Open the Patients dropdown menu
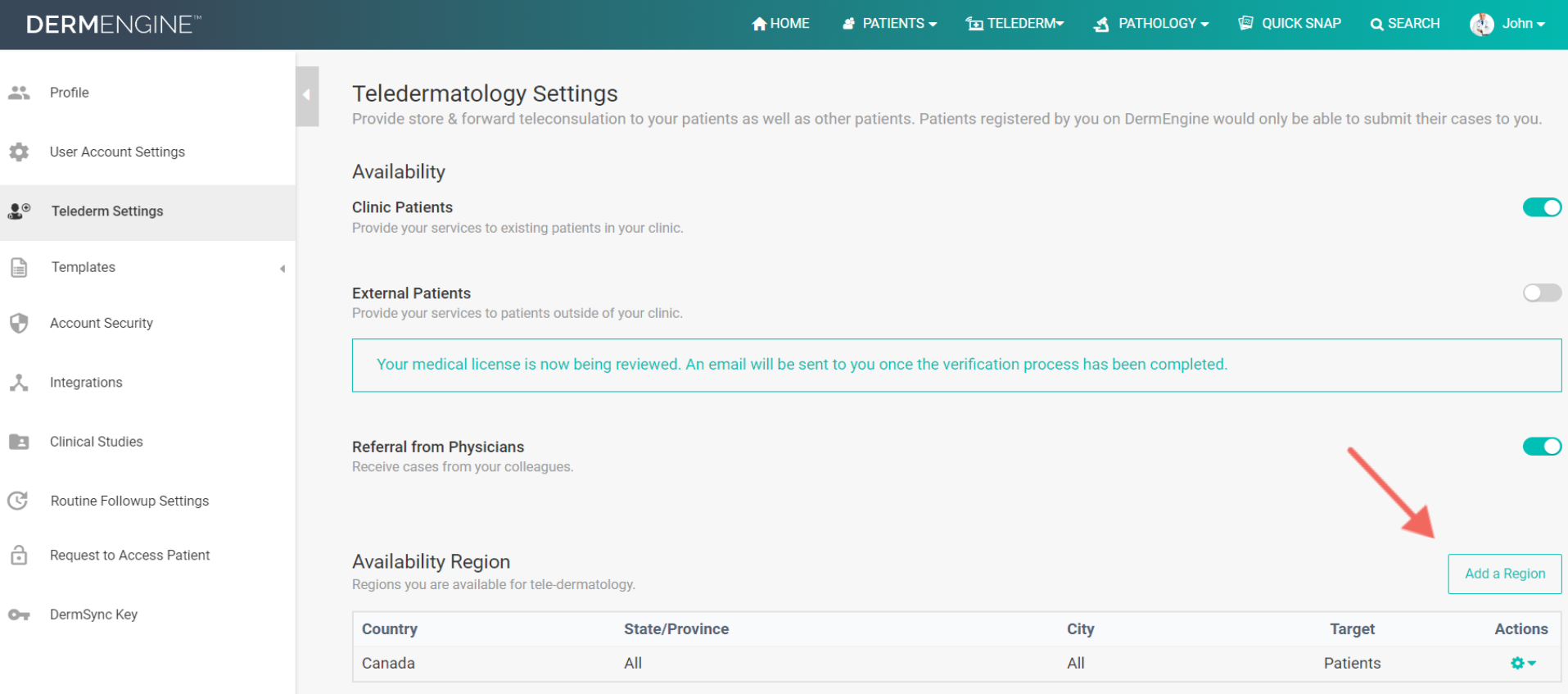This screenshot has height=694, width=1568. [x=890, y=24]
